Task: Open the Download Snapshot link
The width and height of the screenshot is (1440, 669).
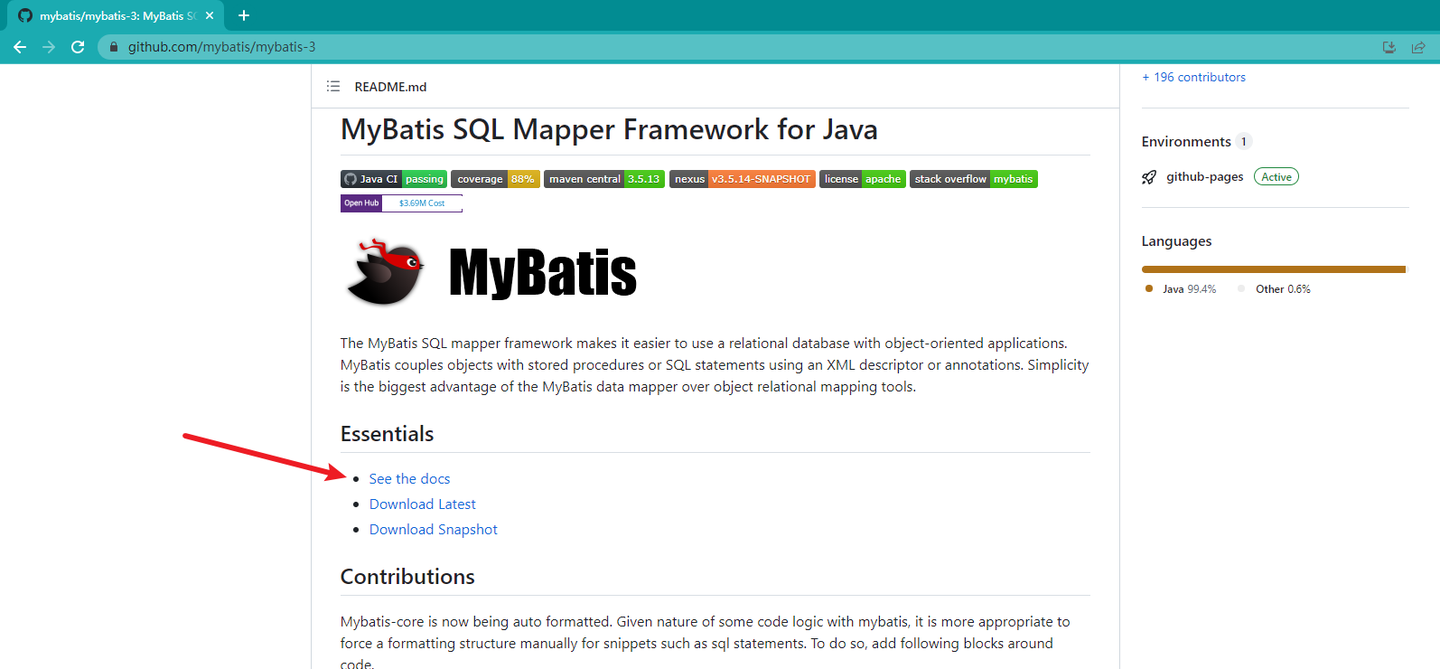Action: (433, 530)
